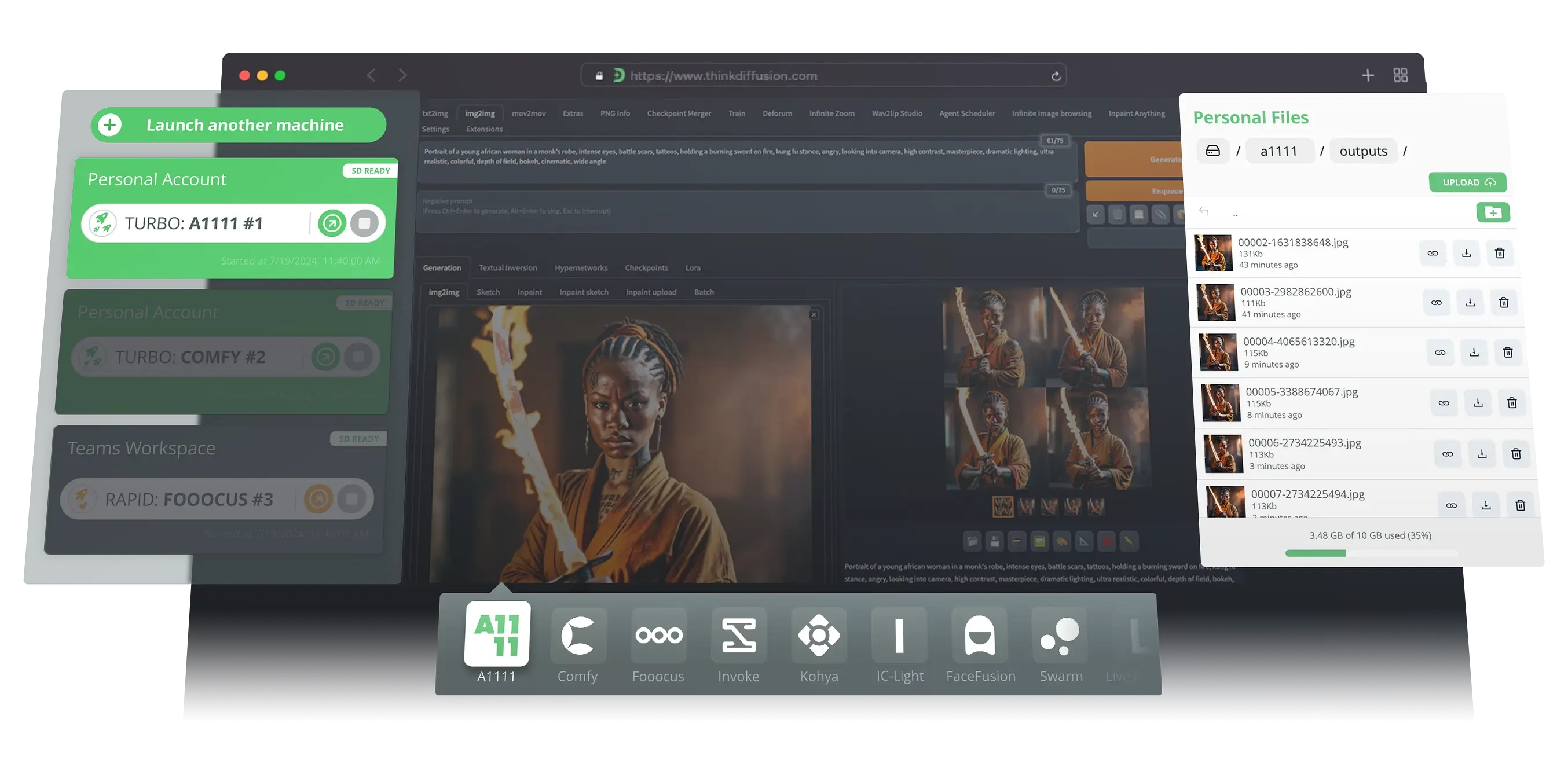This screenshot has height=767, width=1568.
Task: Toggle TURBO A1111 #1 stop button
Action: pyautogui.click(x=364, y=222)
